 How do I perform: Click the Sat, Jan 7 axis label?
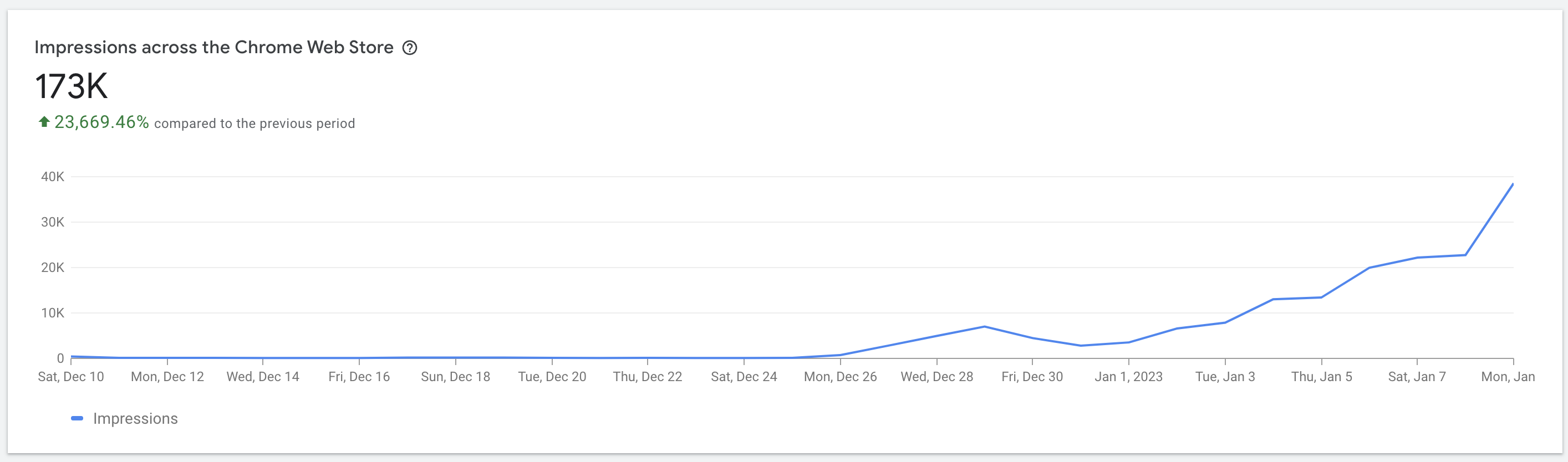point(1417,376)
